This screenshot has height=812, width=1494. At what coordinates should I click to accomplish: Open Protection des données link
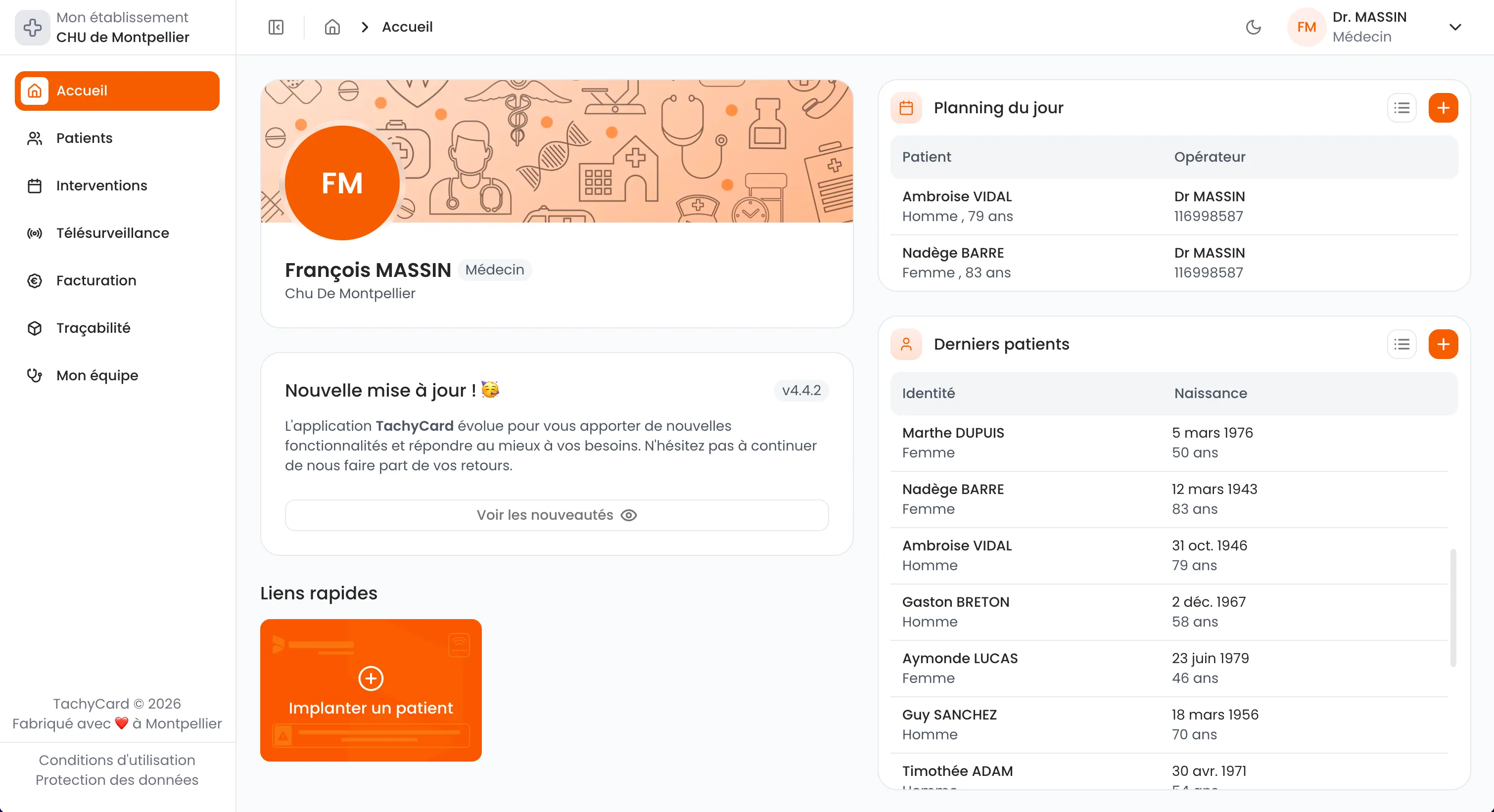point(117,779)
